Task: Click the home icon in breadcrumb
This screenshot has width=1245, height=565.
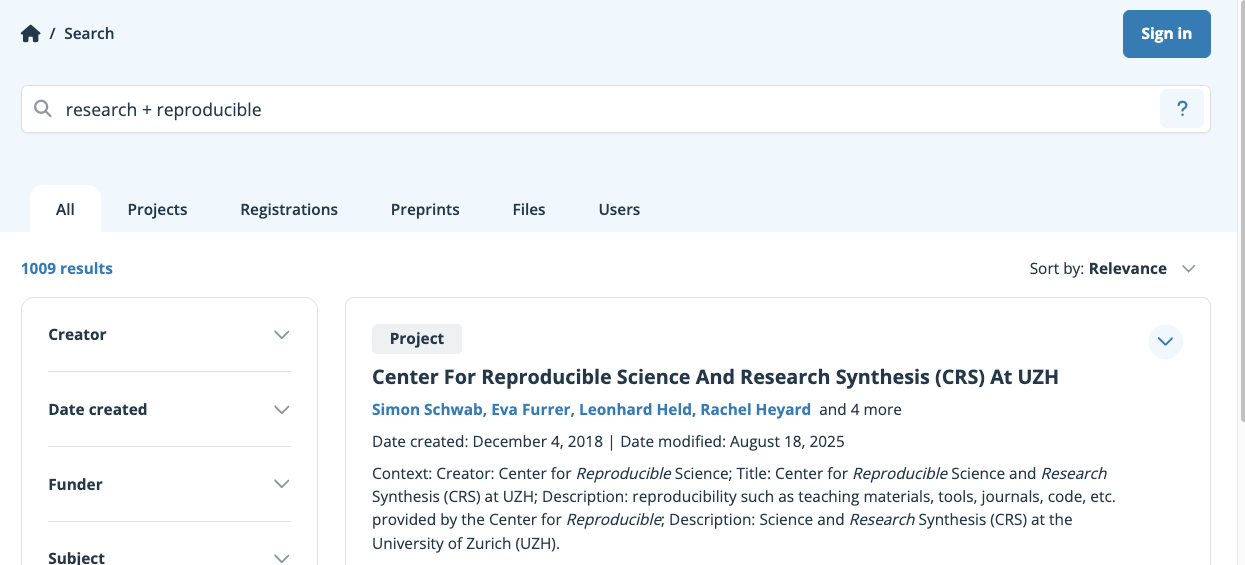Action: tap(31, 34)
